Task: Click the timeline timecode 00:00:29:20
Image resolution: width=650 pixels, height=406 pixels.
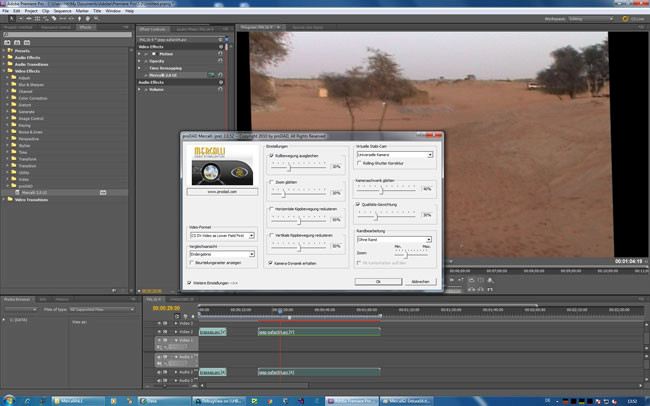Action: click(166, 308)
